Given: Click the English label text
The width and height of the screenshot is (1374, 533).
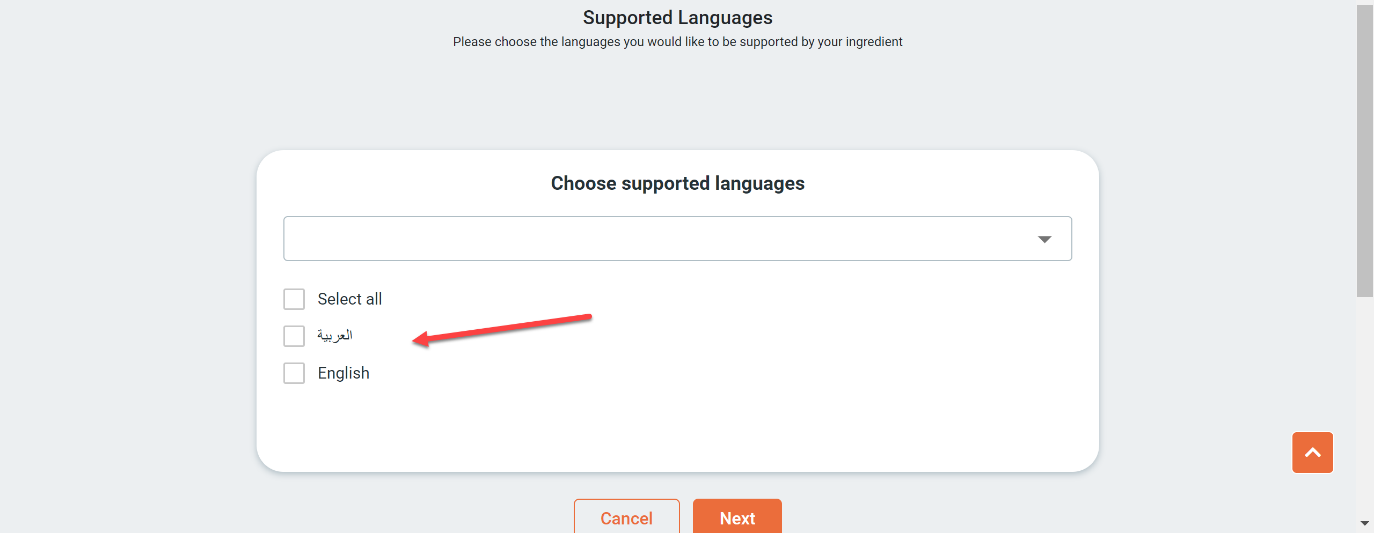Looking at the screenshot, I should (344, 373).
